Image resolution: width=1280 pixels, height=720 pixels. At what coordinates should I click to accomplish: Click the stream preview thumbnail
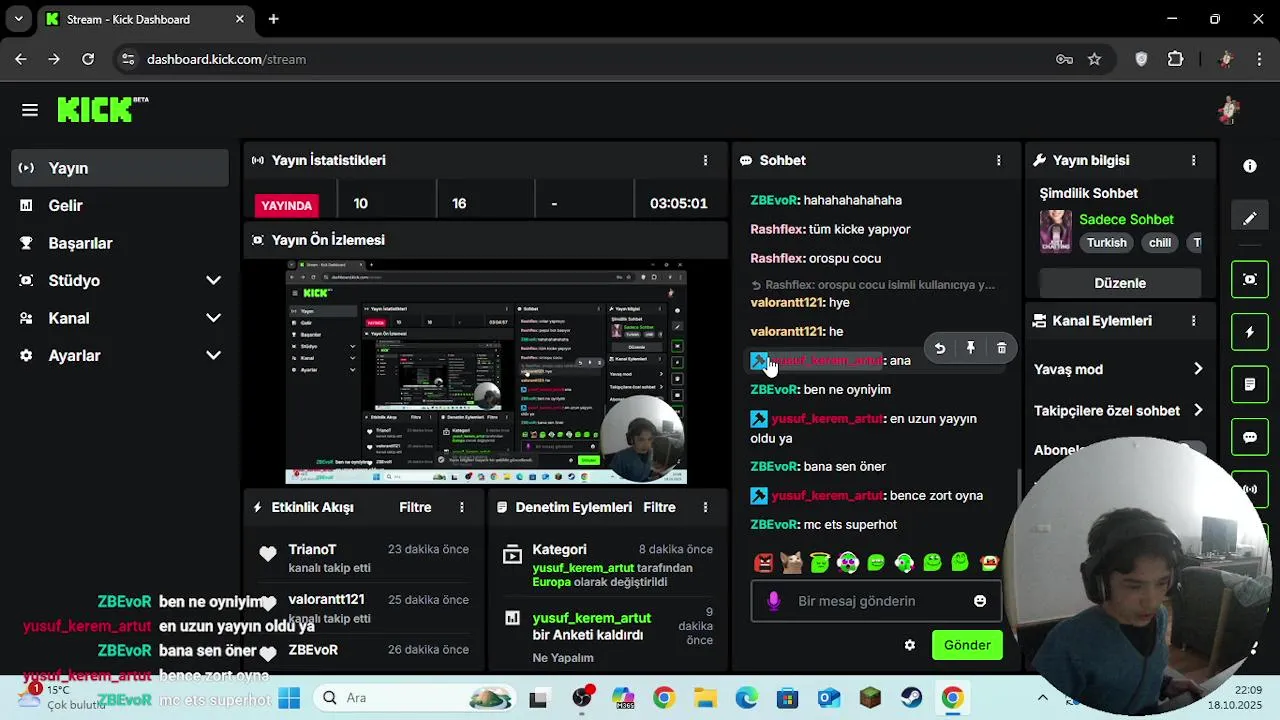(486, 372)
